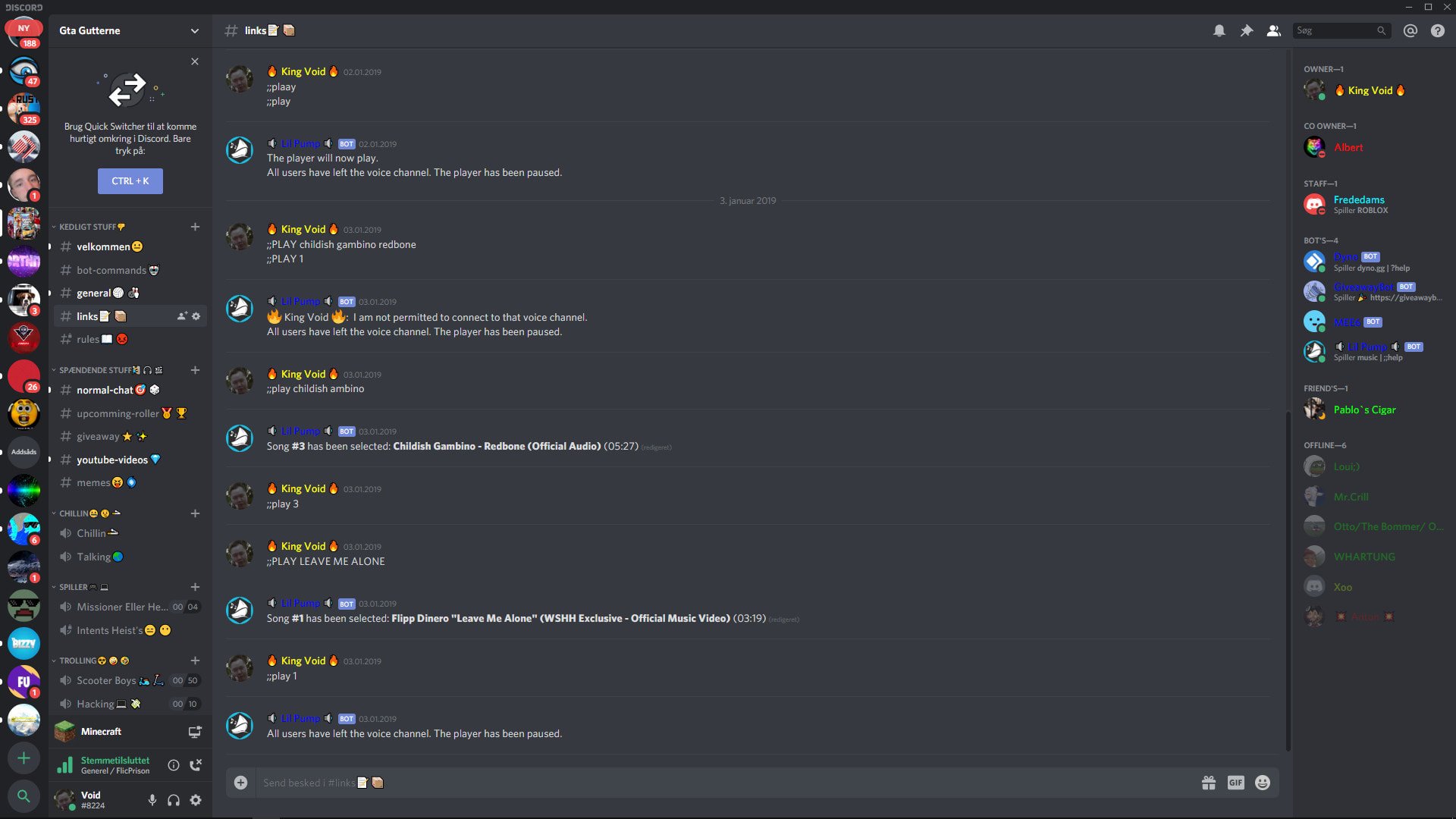This screenshot has height=819, width=1456.
Task: Click the member list toggle icon
Action: tap(1273, 30)
